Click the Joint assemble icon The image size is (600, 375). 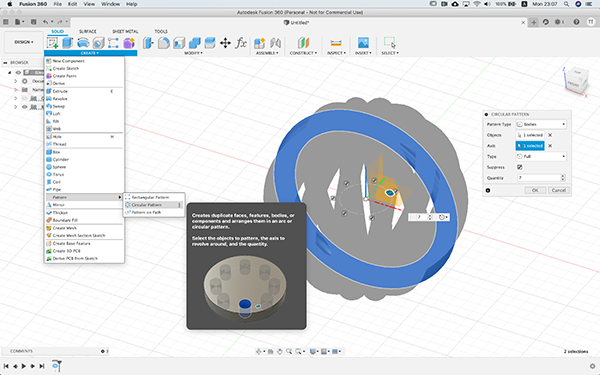(275, 42)
